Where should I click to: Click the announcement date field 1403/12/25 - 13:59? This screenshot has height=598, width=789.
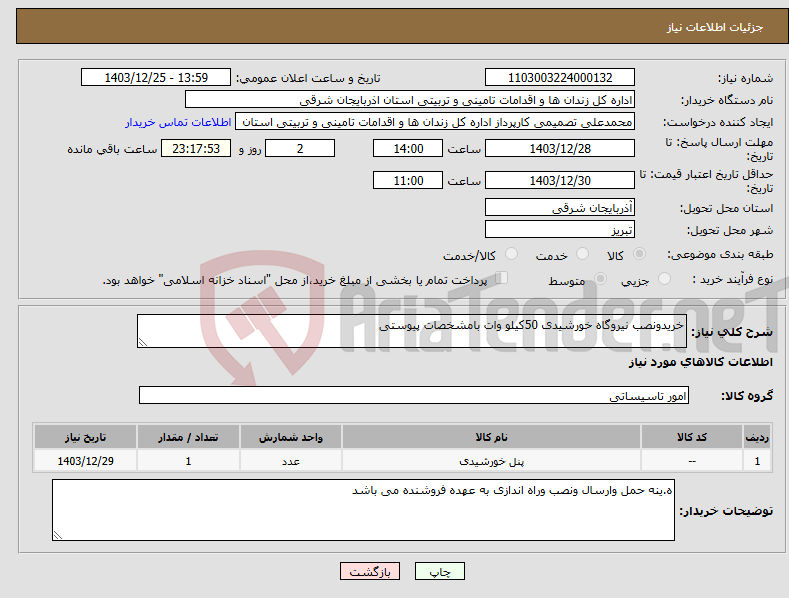156,78
